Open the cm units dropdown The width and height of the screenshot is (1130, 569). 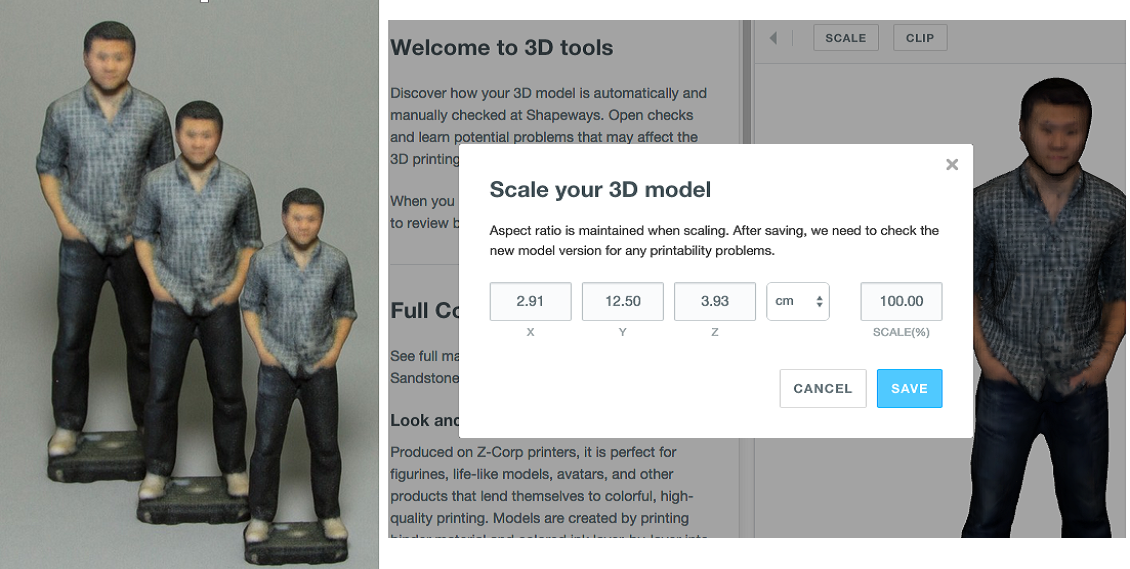click(x=798, y=301)
